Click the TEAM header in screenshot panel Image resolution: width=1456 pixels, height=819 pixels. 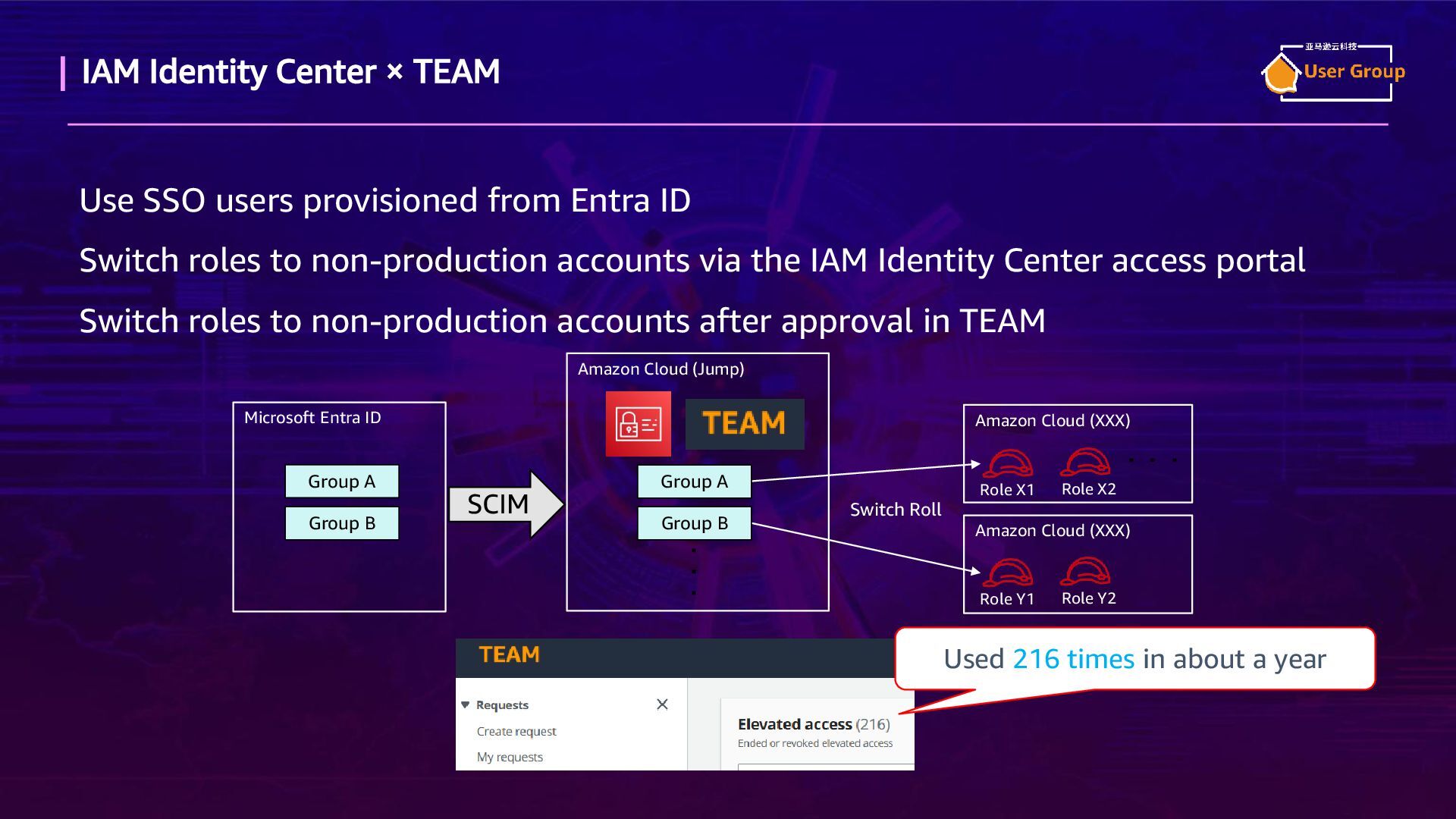tap(509, 655)
